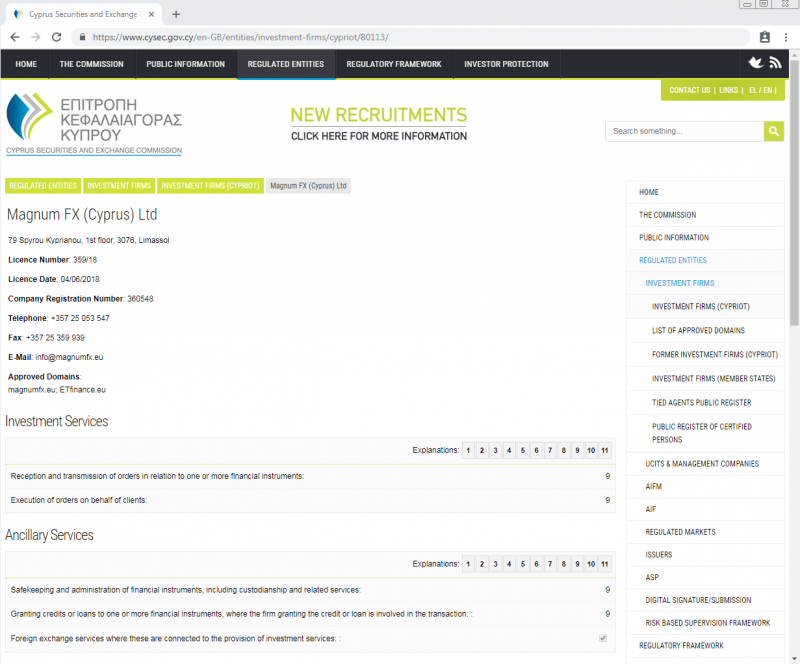Open INVESTMENT FIRMS (MEMBER STATES)
Screen dimensions: 800x664
(705, 379)
